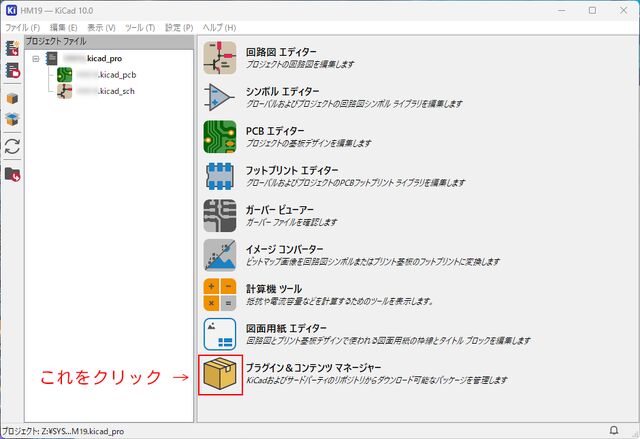Select the .kicad_pcb file in the tree
Image resolution: width=640 pixels, height=439 pixels.
(96, 75)
